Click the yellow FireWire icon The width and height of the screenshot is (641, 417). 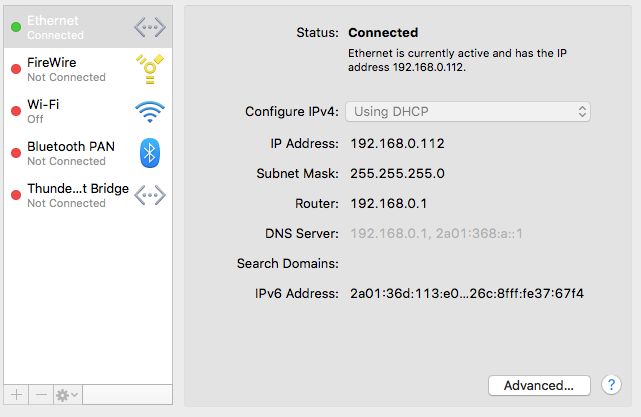[x=150, y=69]
